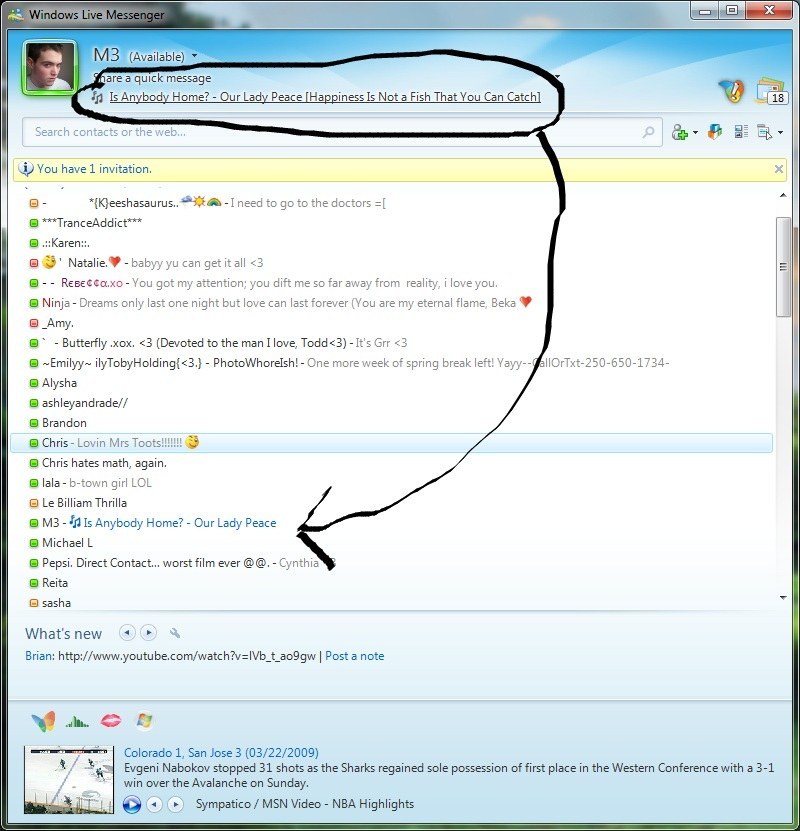This screenshot has height=831, width=800.
Task: Select the lala contact
Action: click(x=90, y=483)
